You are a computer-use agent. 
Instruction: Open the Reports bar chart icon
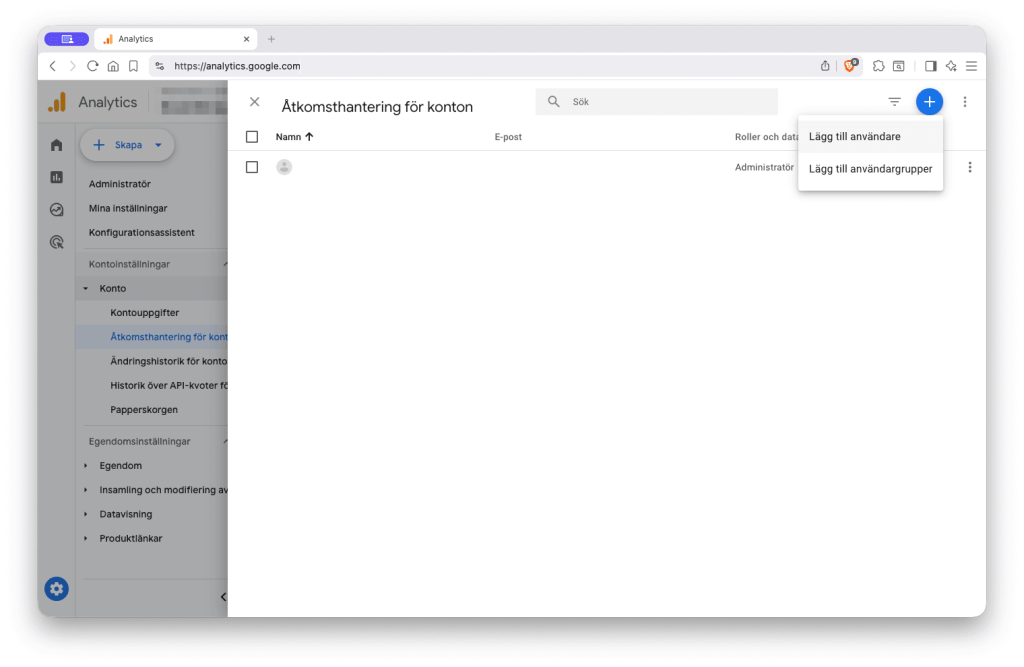pos(57,177)
